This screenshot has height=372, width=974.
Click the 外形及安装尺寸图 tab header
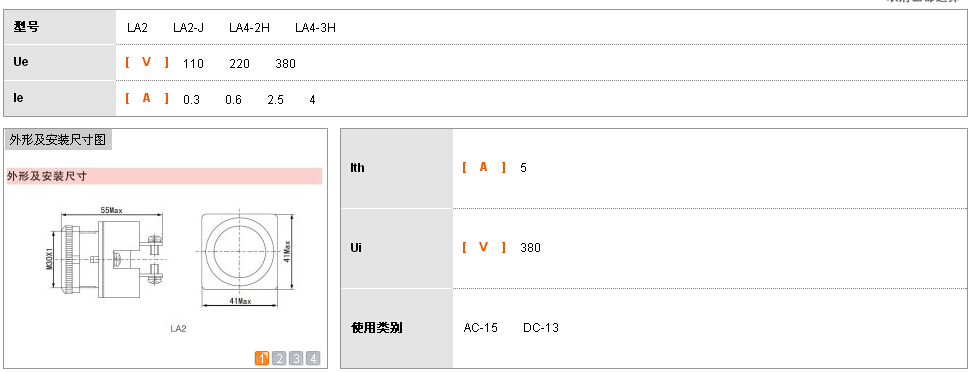tap(58, 140)
